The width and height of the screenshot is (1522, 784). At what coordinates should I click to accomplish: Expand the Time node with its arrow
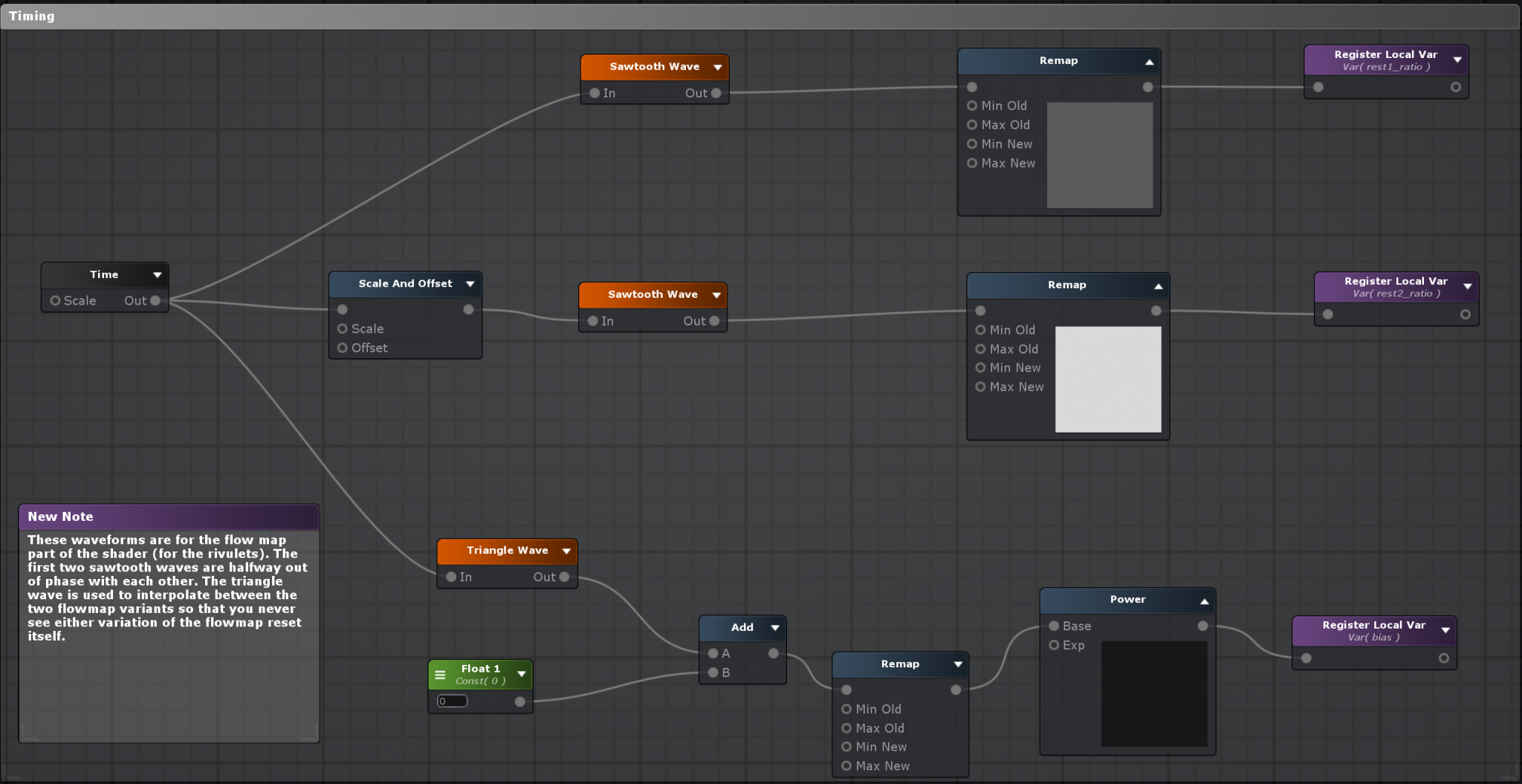(x=158, y=275)
